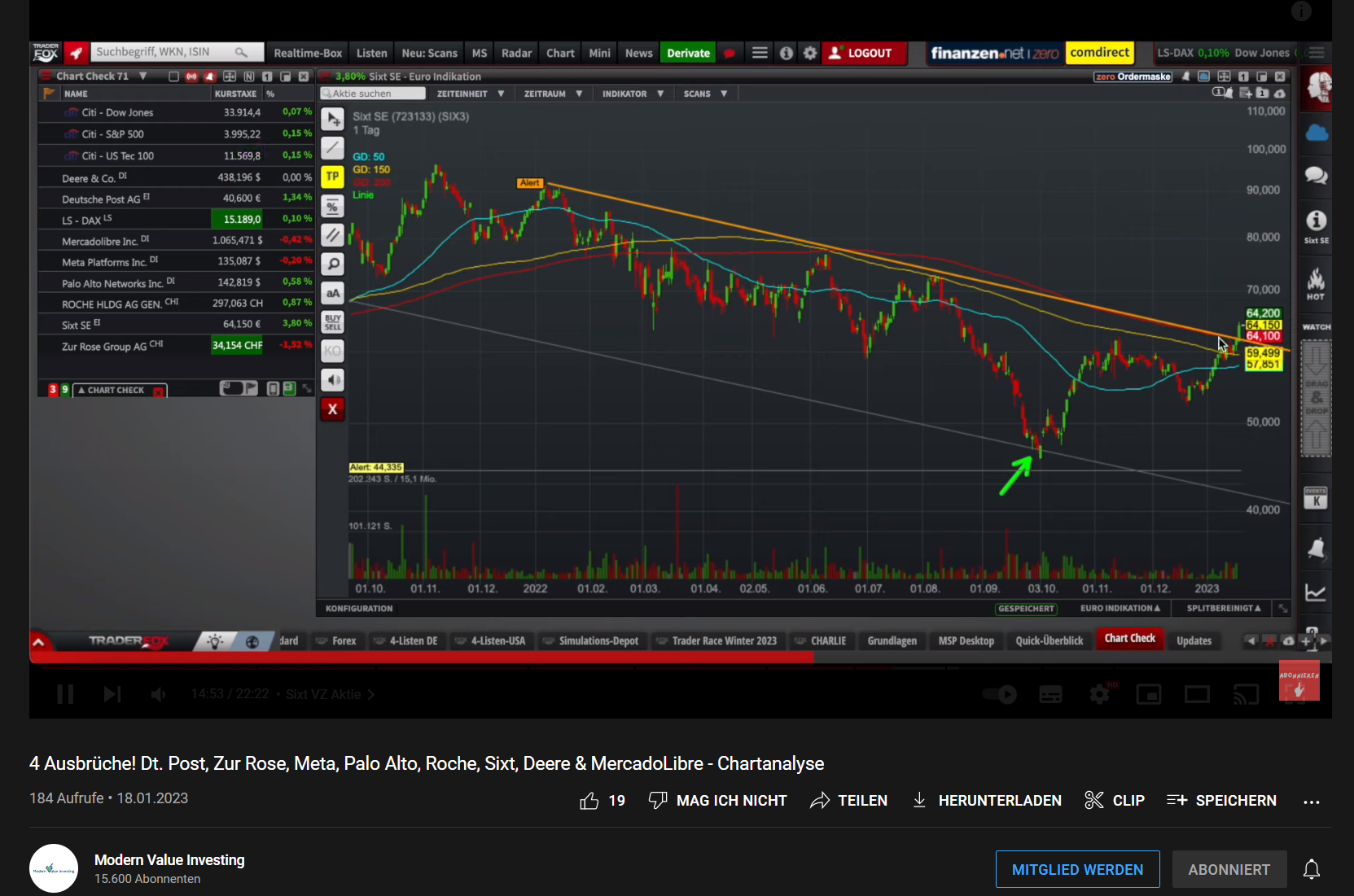Screen dimensions: 1354x896
Task: Click the Suchbegriff, WKN, ISIN search field
Action: [177, 52]
